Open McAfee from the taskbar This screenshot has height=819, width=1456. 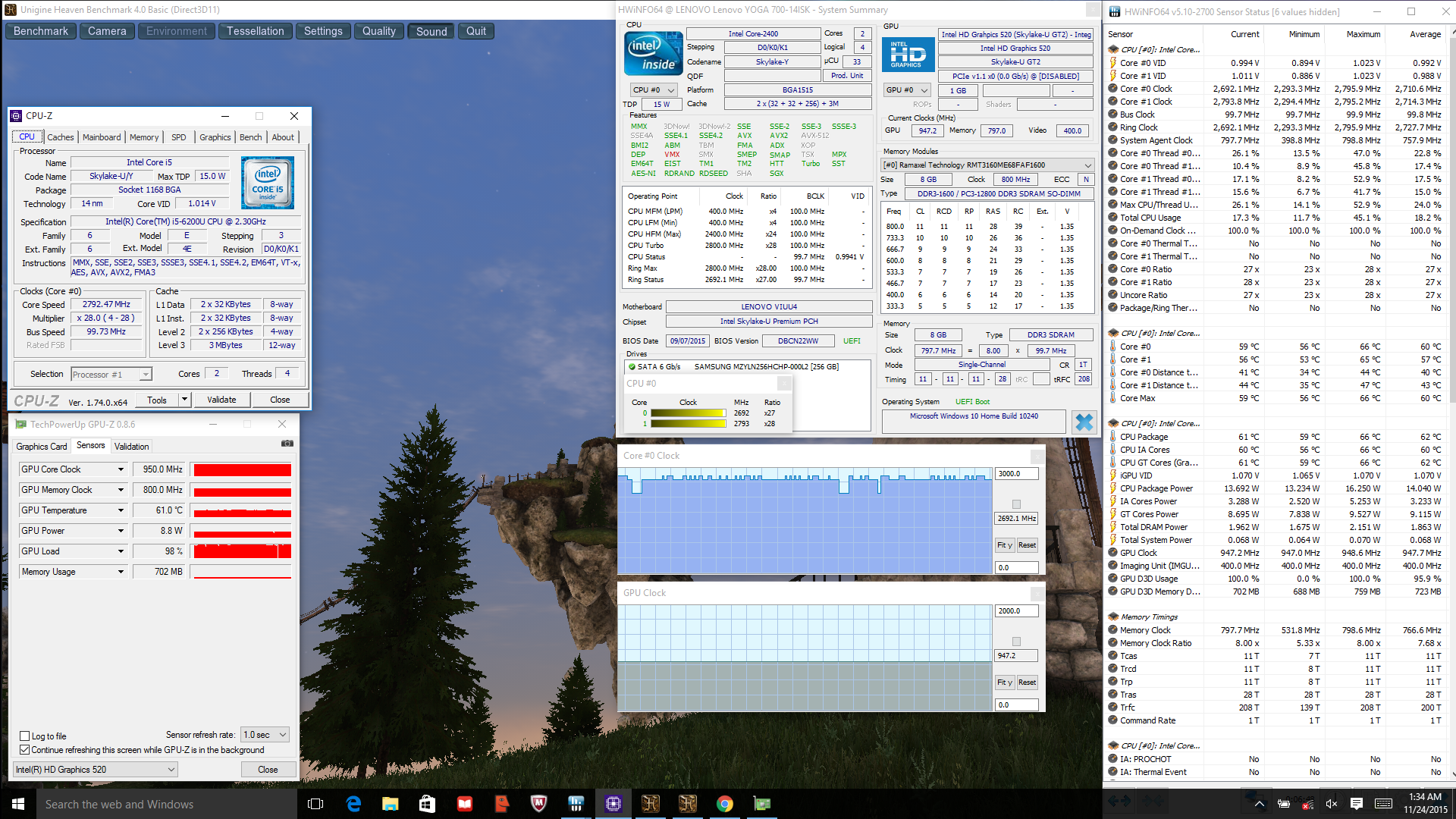(538, 804)
